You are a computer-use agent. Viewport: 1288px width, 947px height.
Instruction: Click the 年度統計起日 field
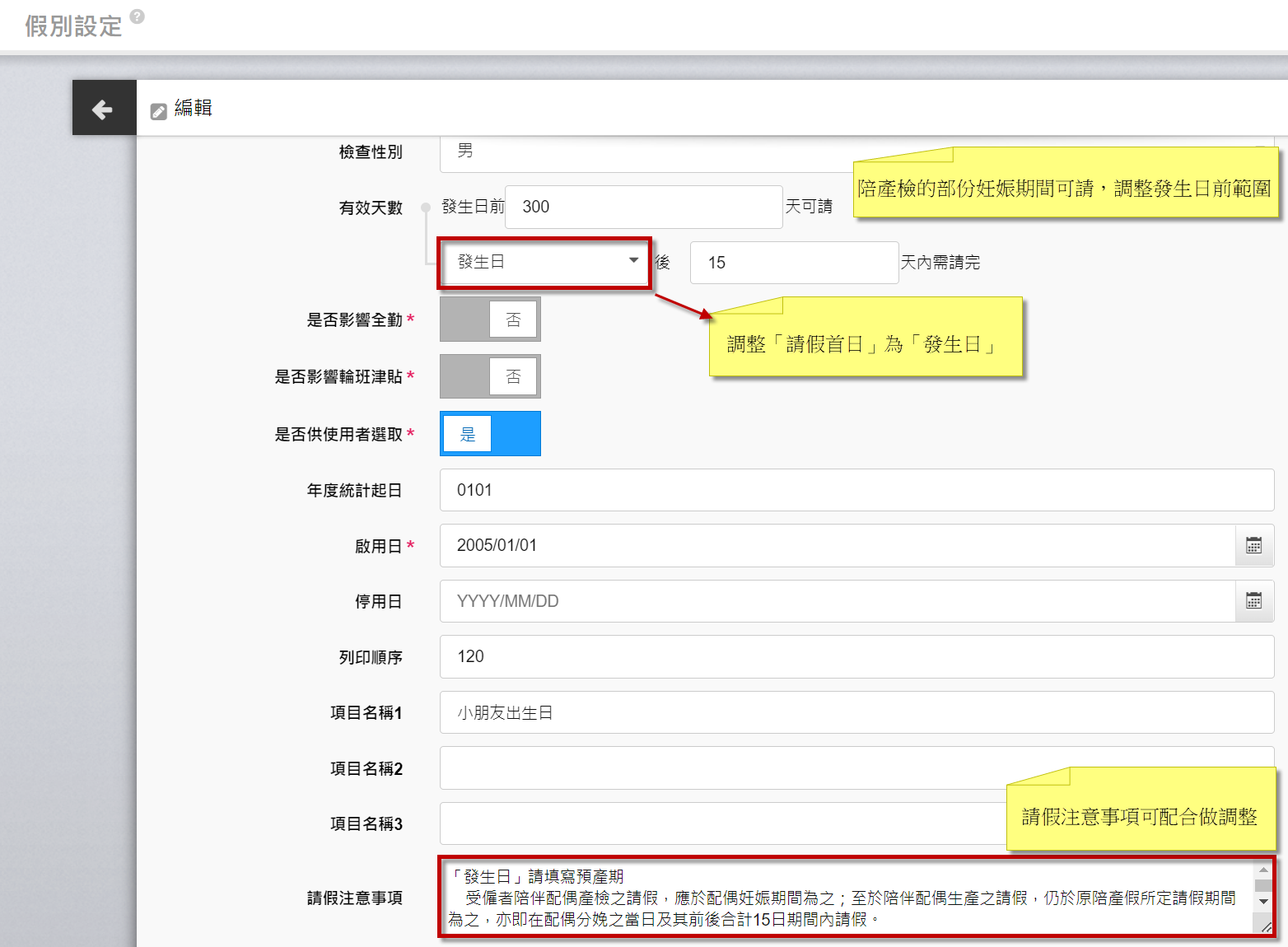coord(856,490)
